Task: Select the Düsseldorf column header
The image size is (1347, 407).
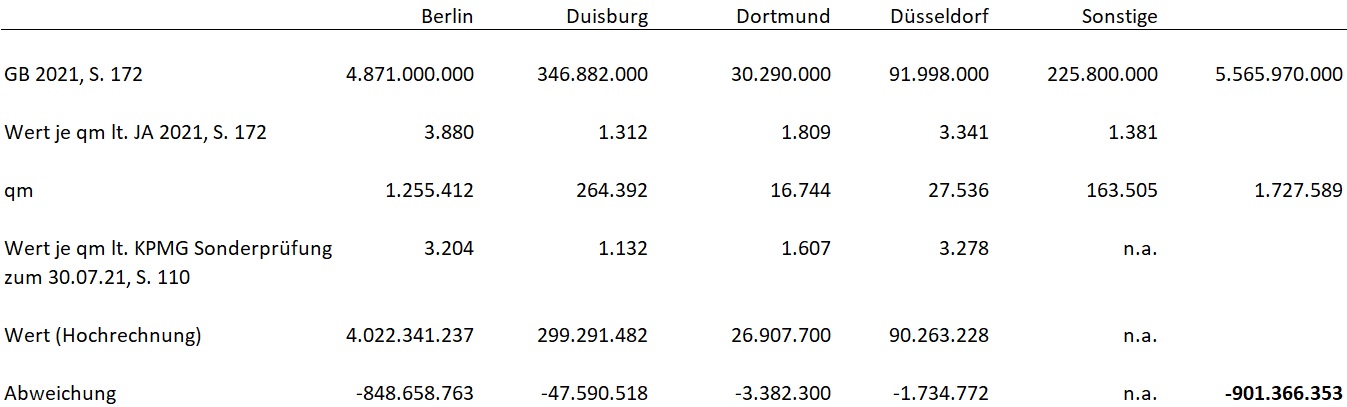Action: click(x=939, y=16)
